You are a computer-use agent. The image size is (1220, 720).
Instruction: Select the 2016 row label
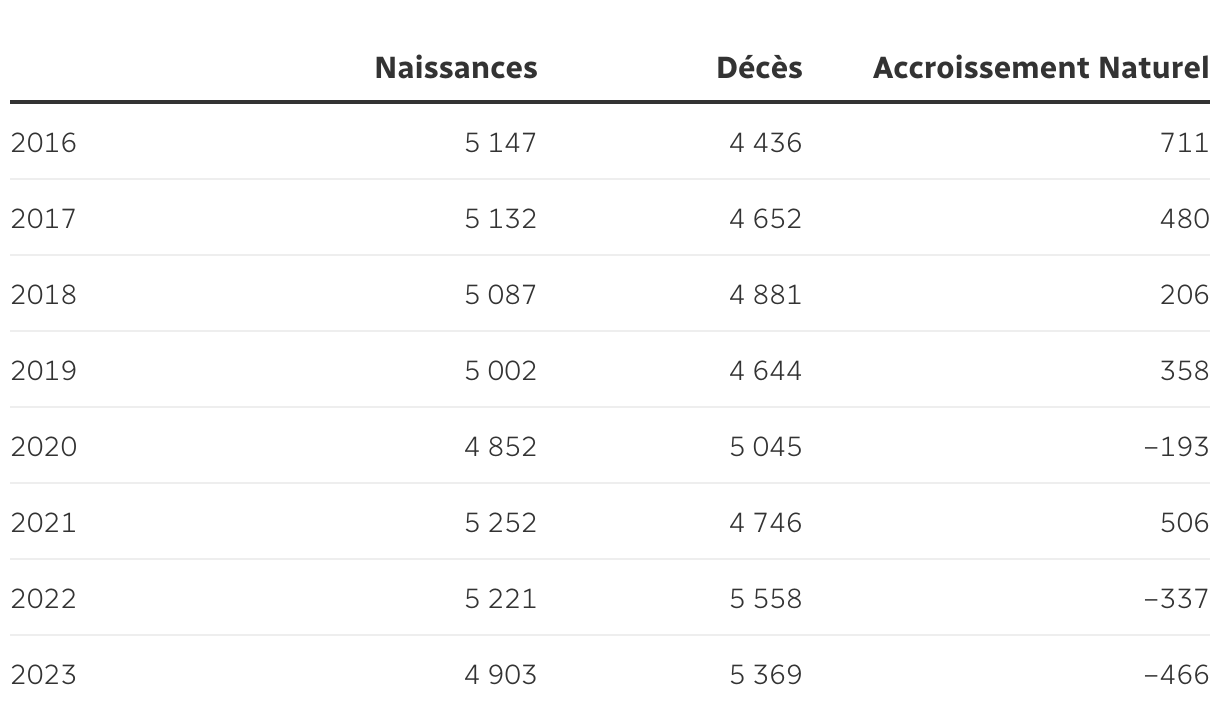43,143
